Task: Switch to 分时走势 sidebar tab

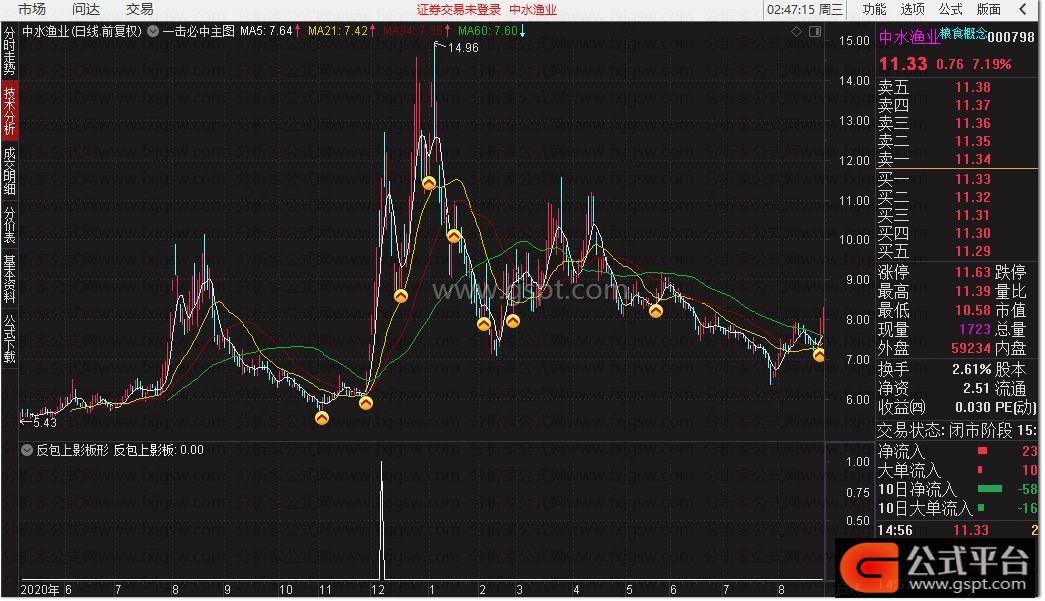Action: 9,51
